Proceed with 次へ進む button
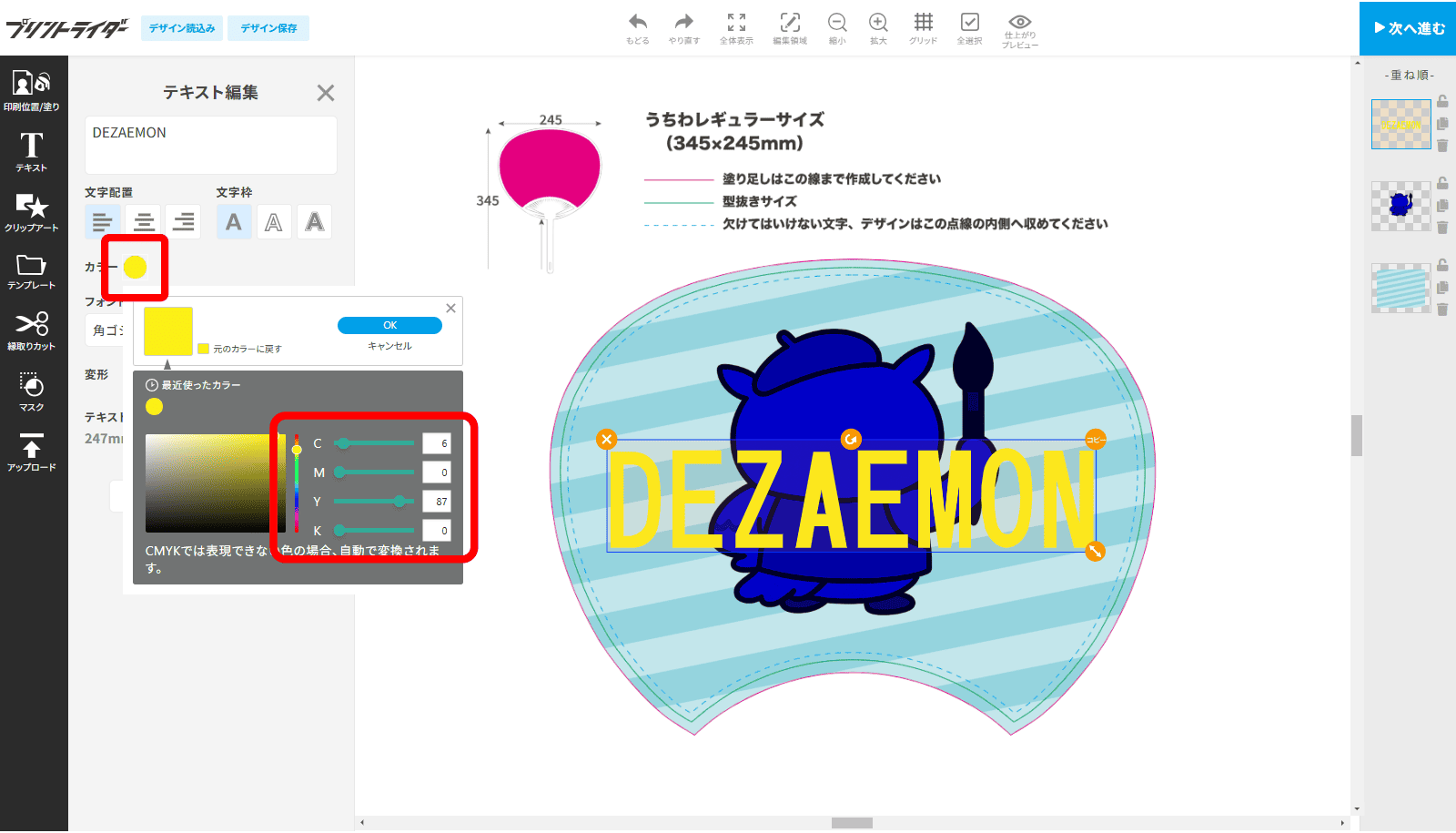 1408,28
